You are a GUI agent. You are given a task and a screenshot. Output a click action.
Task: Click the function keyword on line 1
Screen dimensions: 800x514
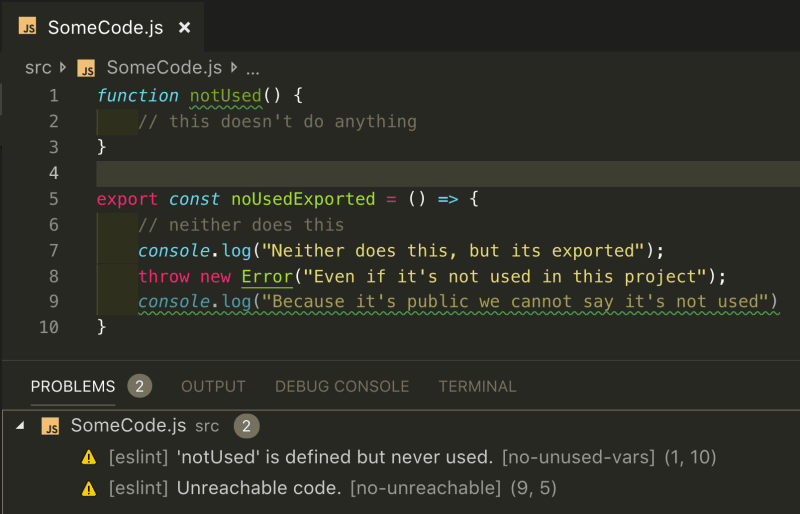pyautogui.click(x=138, y=95)
